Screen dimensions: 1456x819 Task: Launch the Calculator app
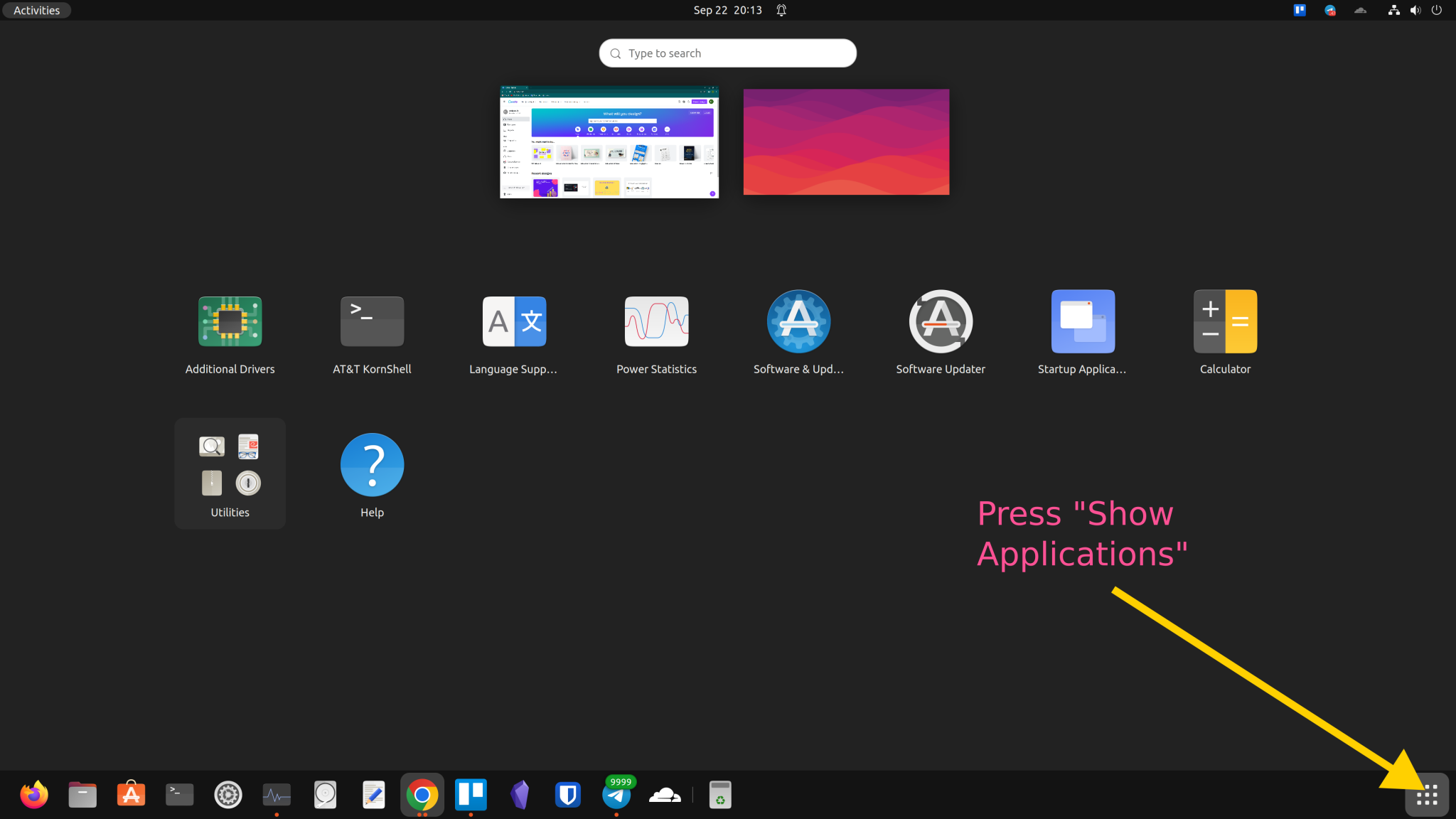pyautogui.click(x=1224, y=321)
